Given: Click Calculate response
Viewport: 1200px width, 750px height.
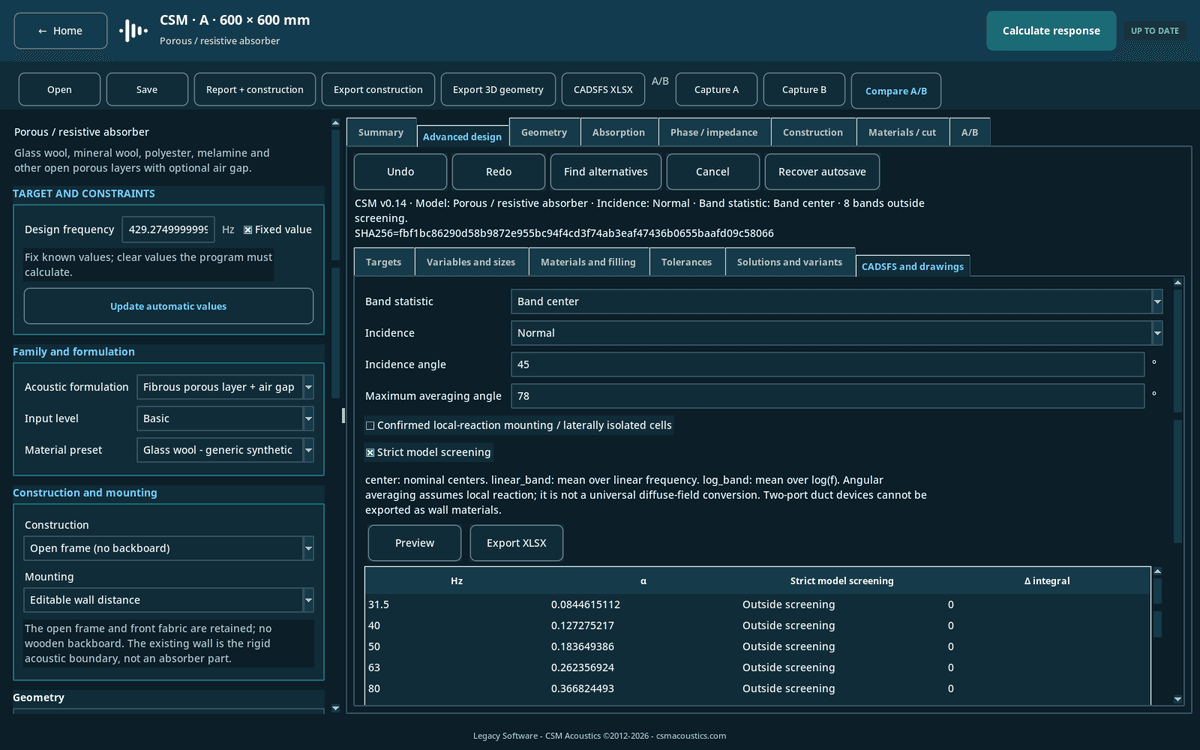Looking at the screenshot, I should tap(1051, 31).
